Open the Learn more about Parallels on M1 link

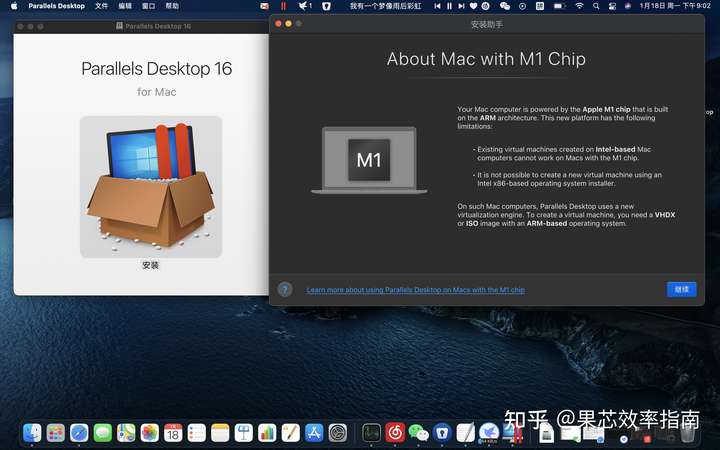click(x=416, y=290)
